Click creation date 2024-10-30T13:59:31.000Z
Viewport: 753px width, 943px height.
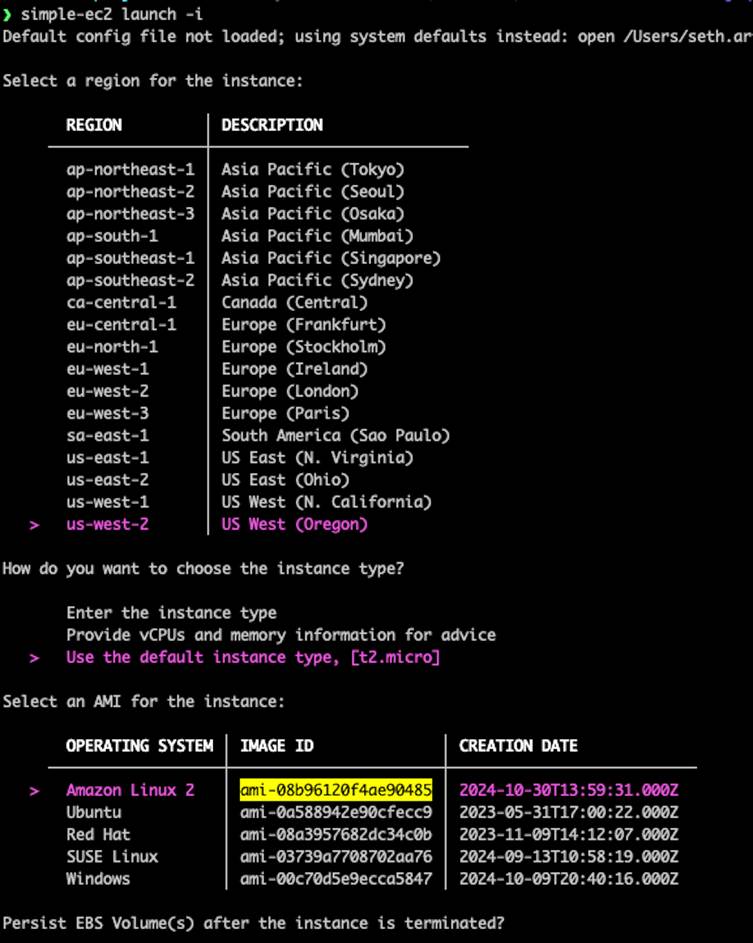coord(569,790)
